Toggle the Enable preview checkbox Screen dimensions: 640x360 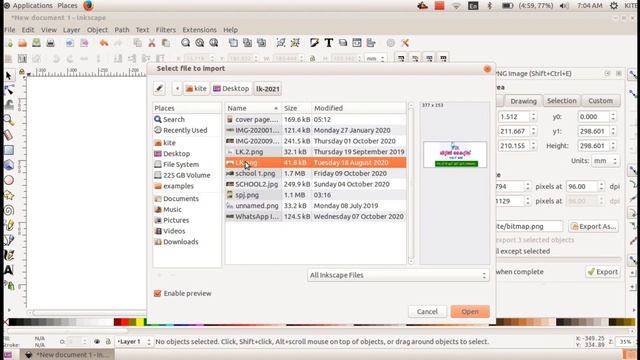pos(158,293)
